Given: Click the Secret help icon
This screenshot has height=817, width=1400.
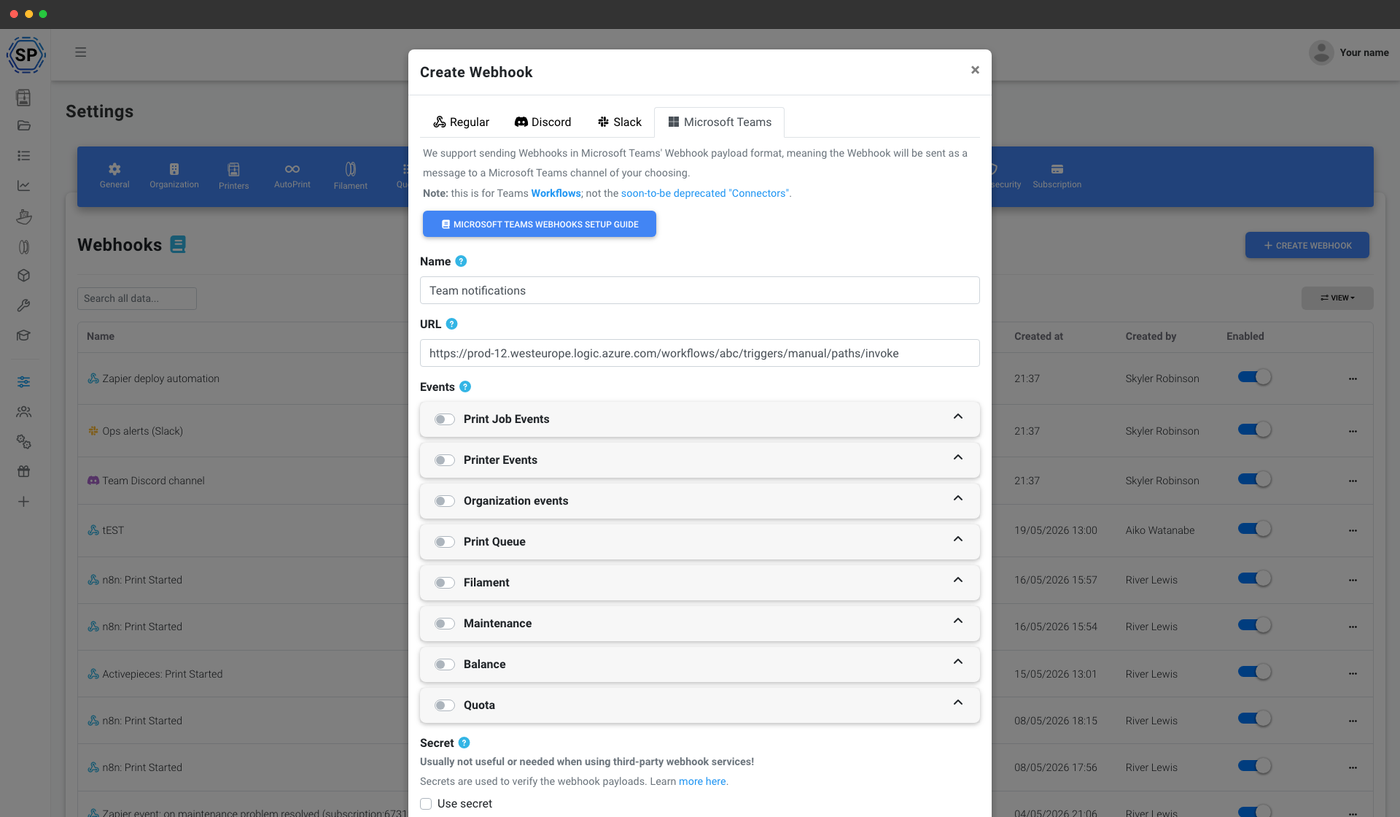Looking at the screenshot, I should click(x=464, y=743).
